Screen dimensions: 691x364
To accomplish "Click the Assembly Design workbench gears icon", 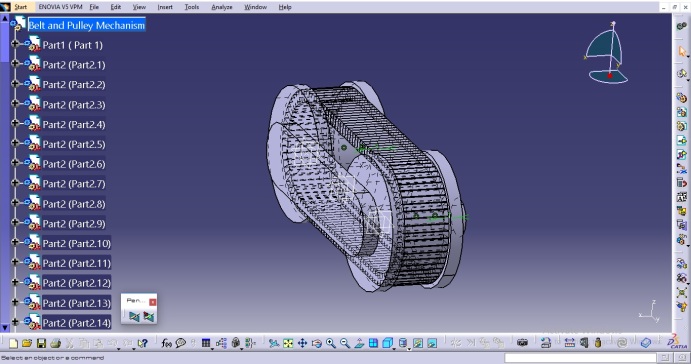I will point(682,26).
